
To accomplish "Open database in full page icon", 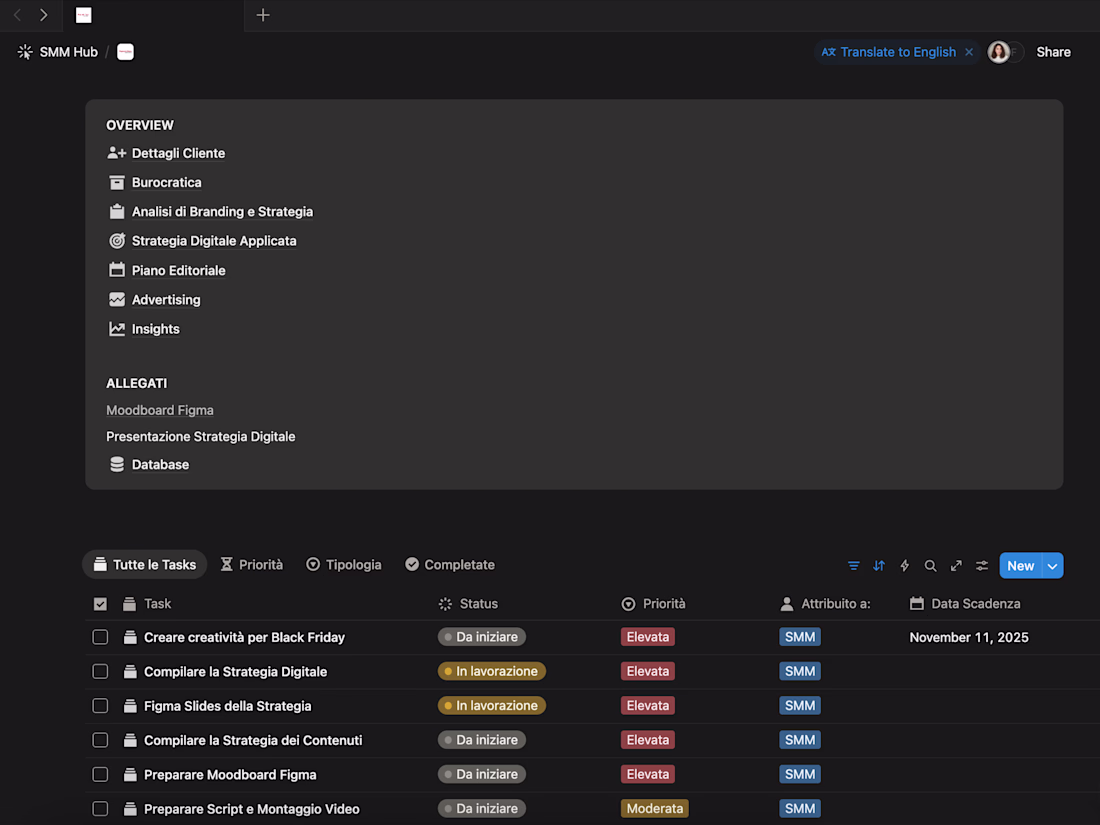I will pos(956,565).
